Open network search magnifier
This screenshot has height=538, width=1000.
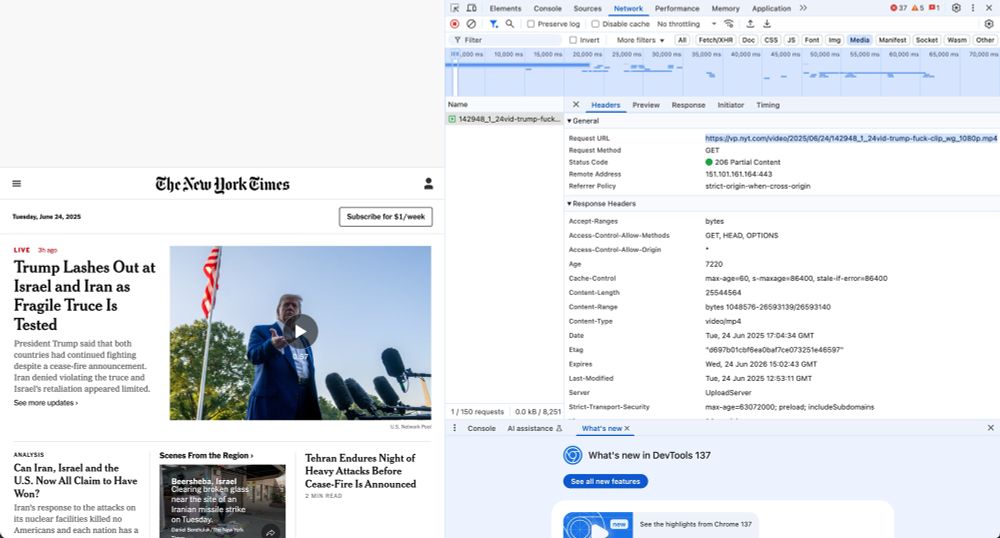(510, 24)
